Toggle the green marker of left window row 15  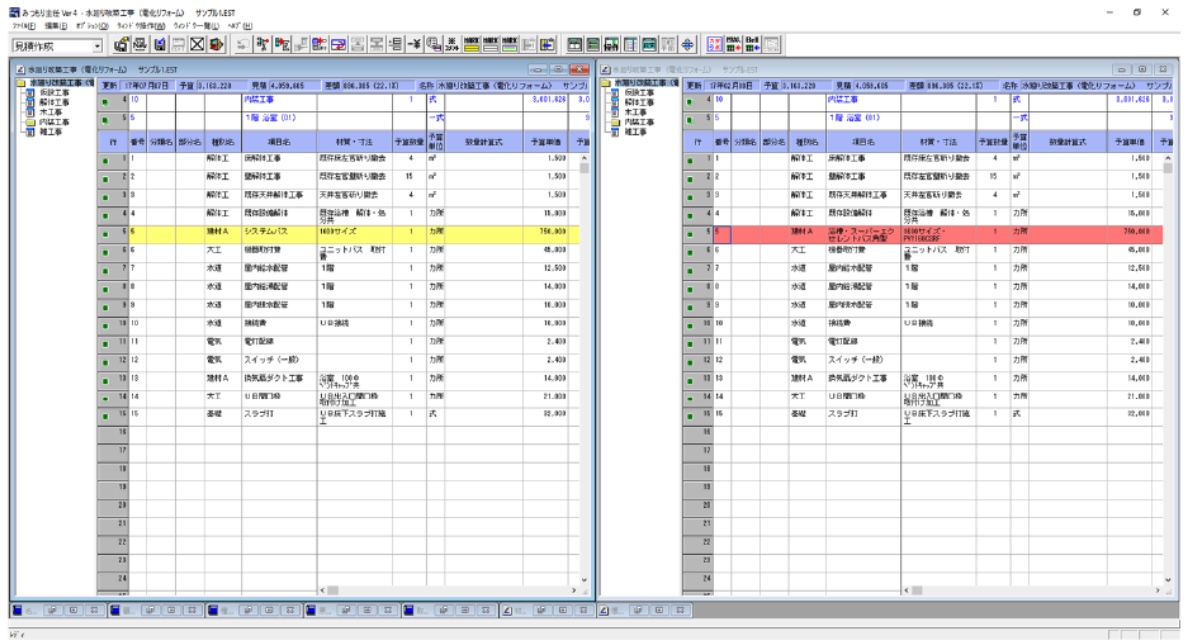(105, 417)
